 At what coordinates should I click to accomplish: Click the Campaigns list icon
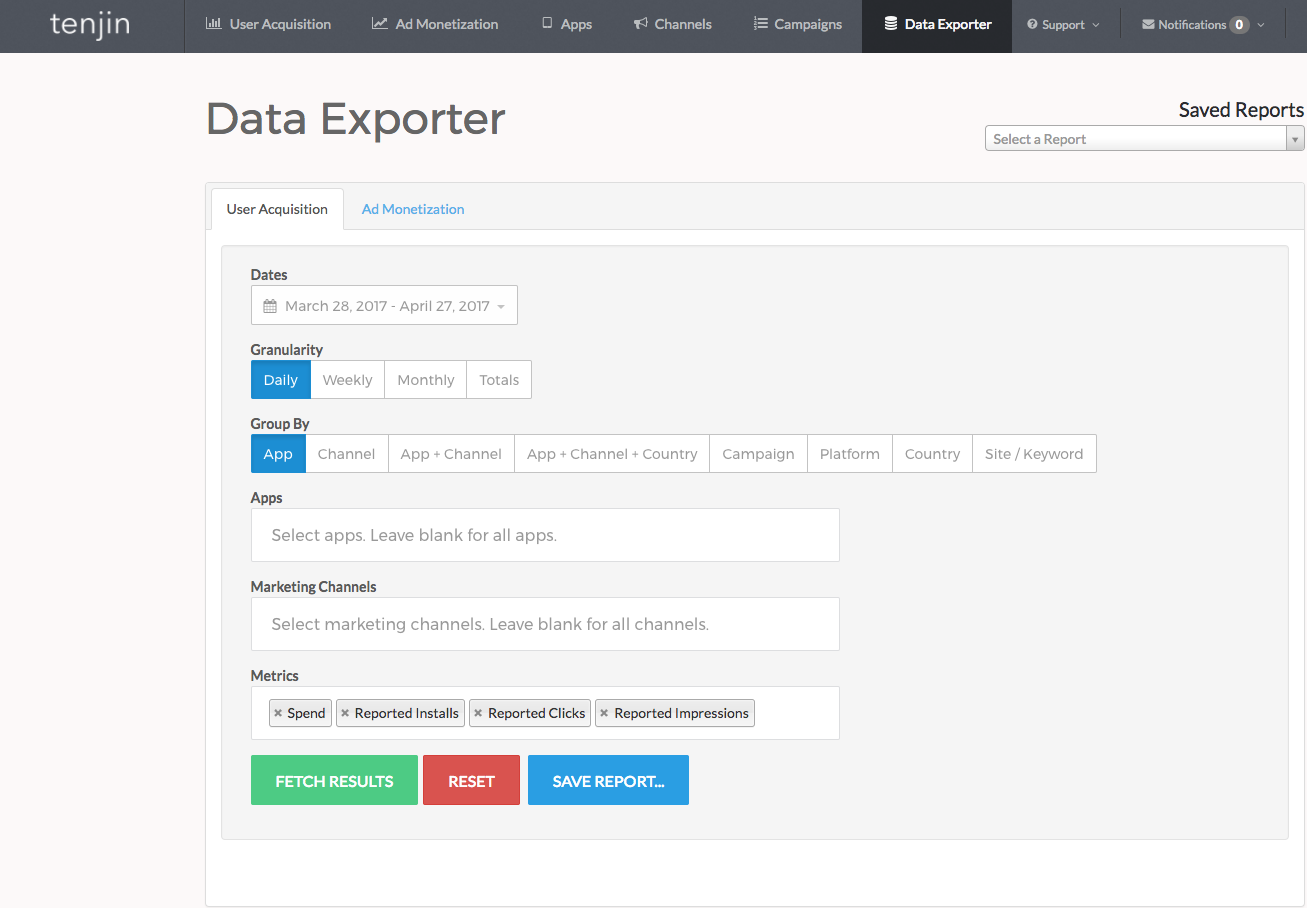click(761, 23)
